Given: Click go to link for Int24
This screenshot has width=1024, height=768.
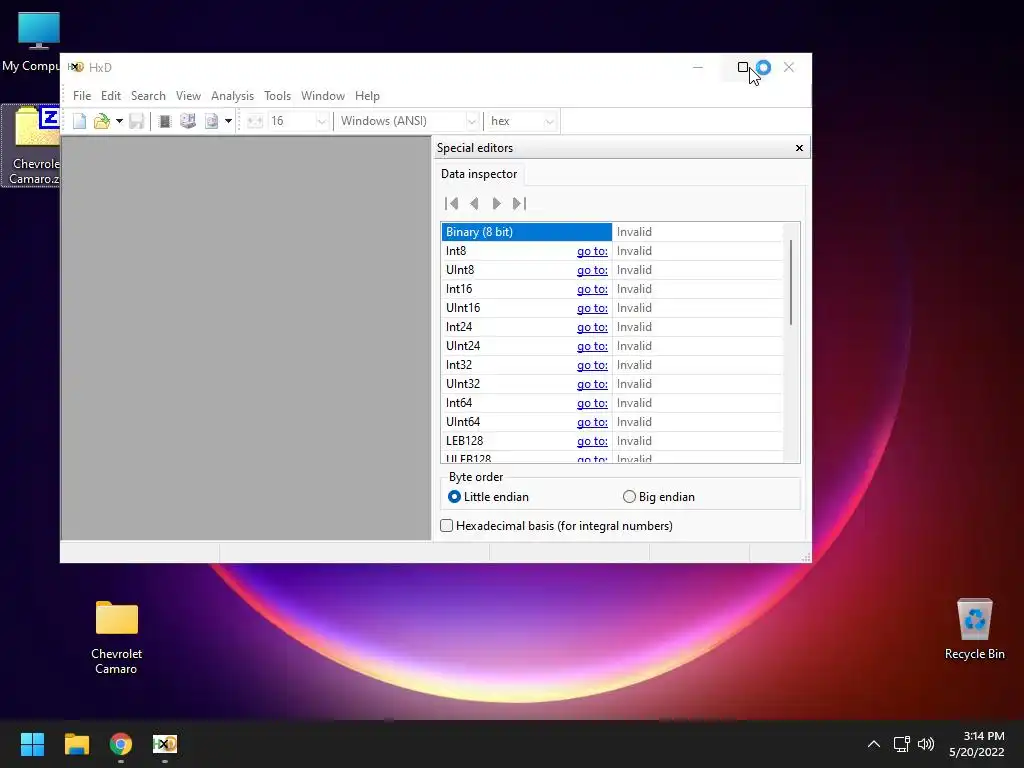Looking at the screenshot, I should 592,327.
